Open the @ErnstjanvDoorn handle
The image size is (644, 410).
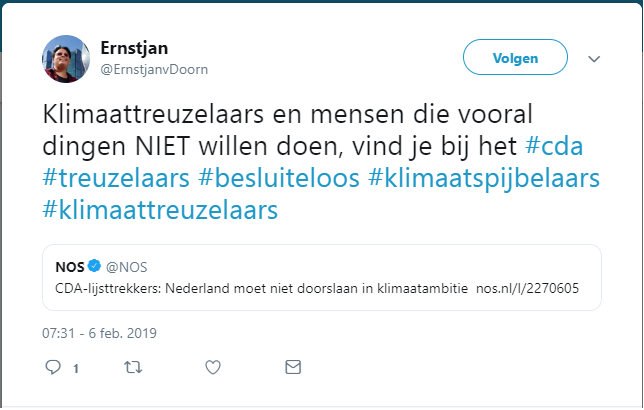tap(154, 69)
